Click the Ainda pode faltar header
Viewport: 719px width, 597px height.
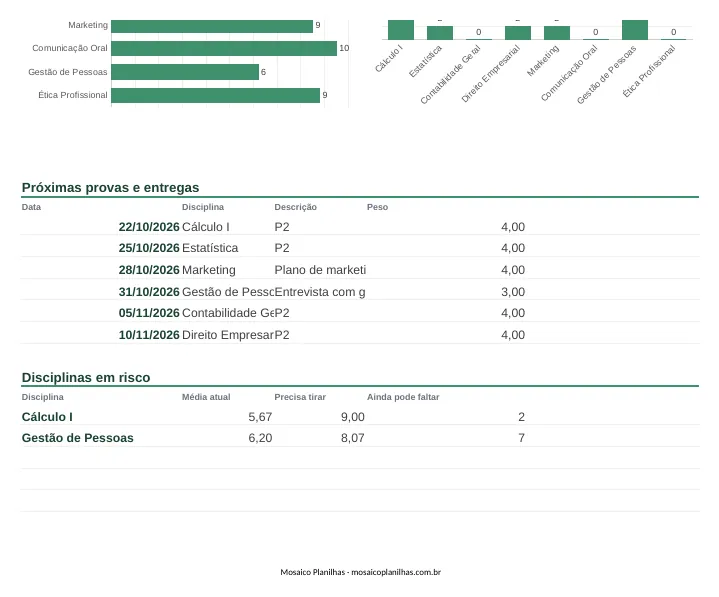click(403, 397)
